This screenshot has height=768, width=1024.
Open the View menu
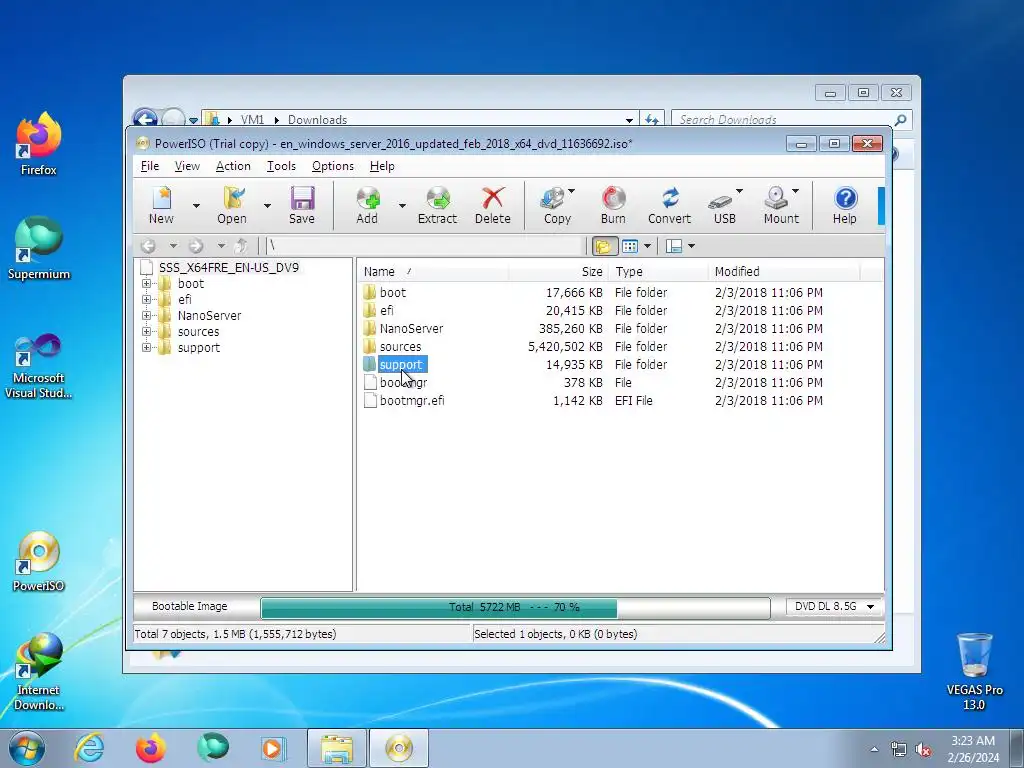pos(187,166)
